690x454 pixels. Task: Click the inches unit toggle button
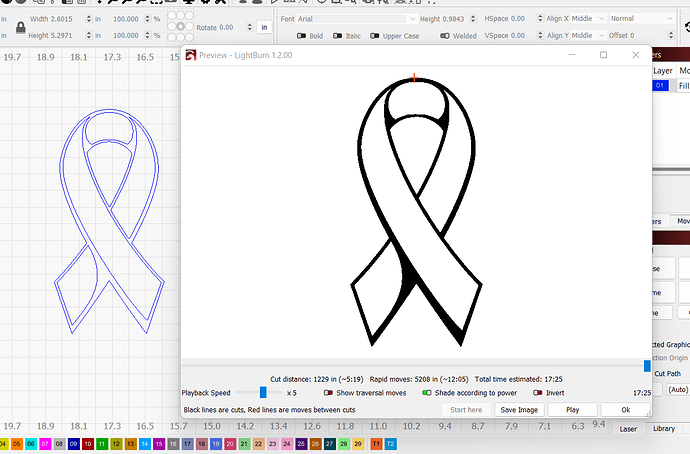(264, 27)
